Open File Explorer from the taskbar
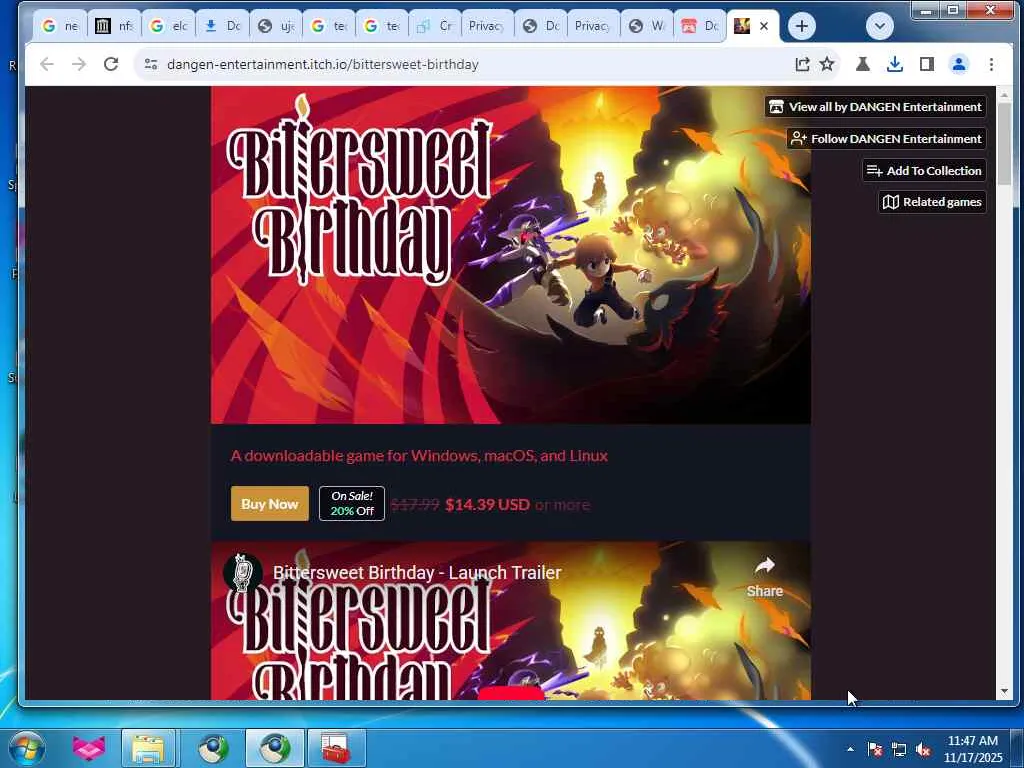1024x768 pixels. pyautogui.click(x=148, y=748)
